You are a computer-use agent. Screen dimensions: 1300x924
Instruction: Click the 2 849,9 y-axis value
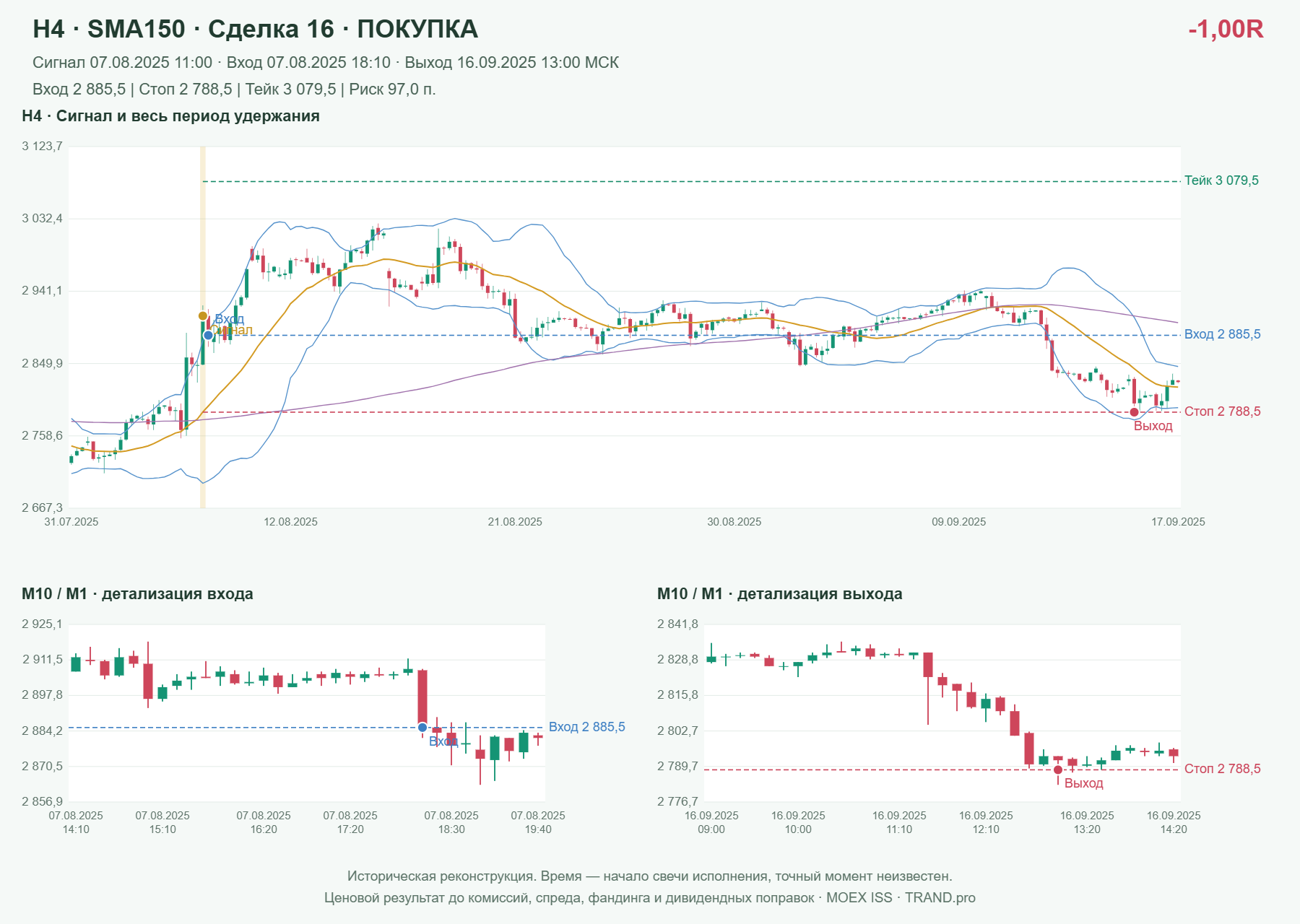[42, 363]
